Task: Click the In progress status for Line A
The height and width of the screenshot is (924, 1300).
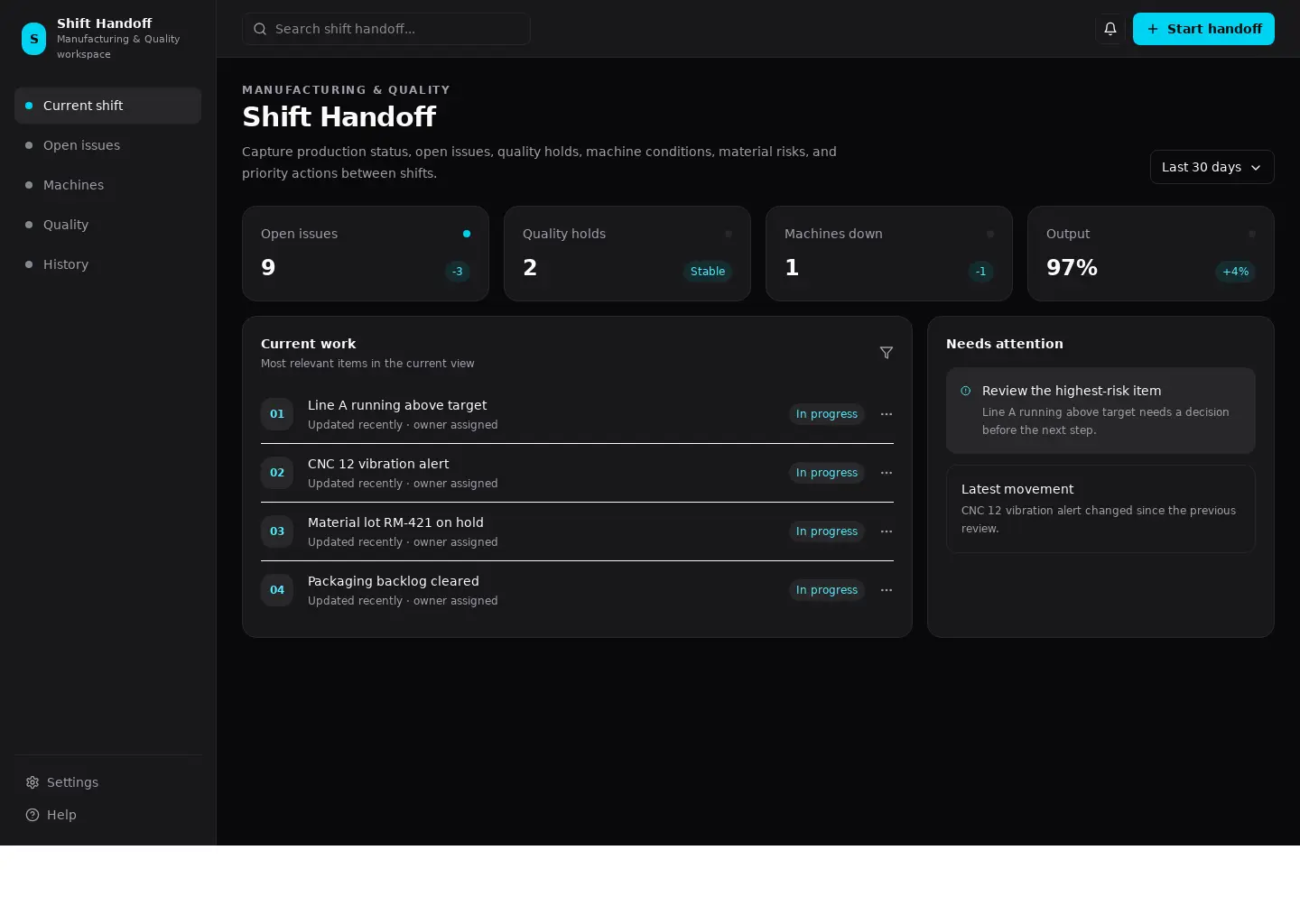Action: click(x=827, y=414)
